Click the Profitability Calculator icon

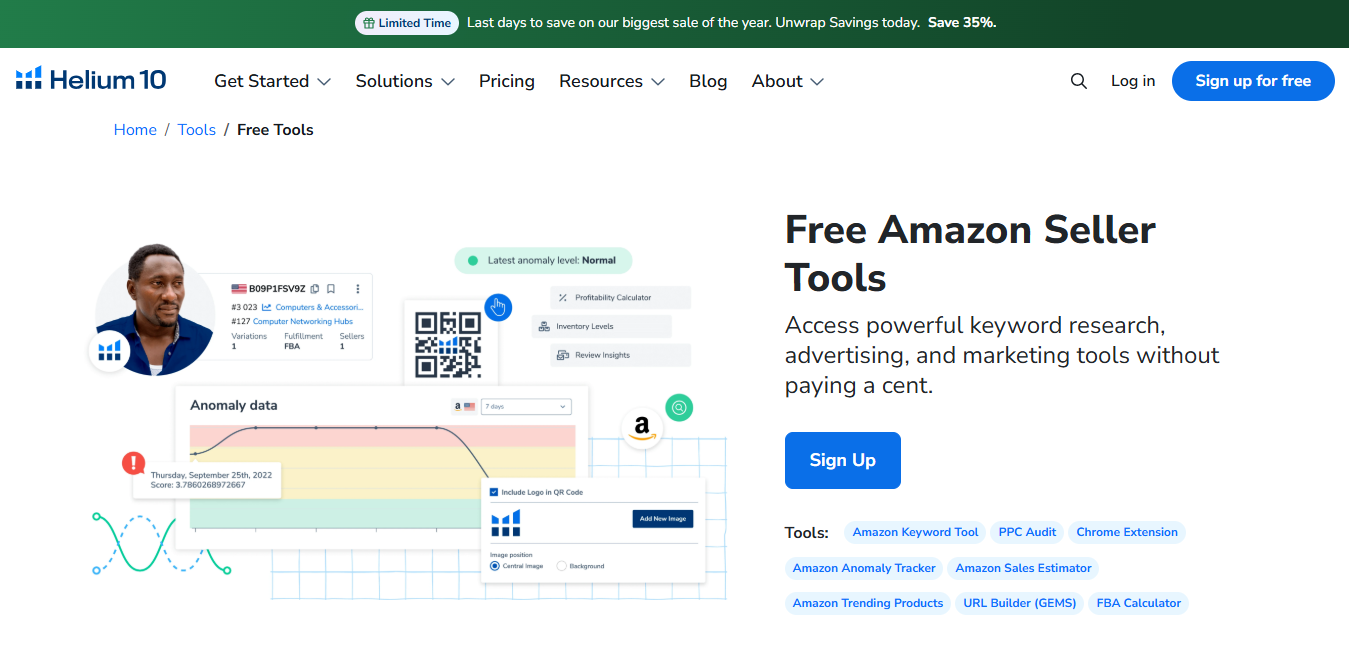[x=564, y=297]
